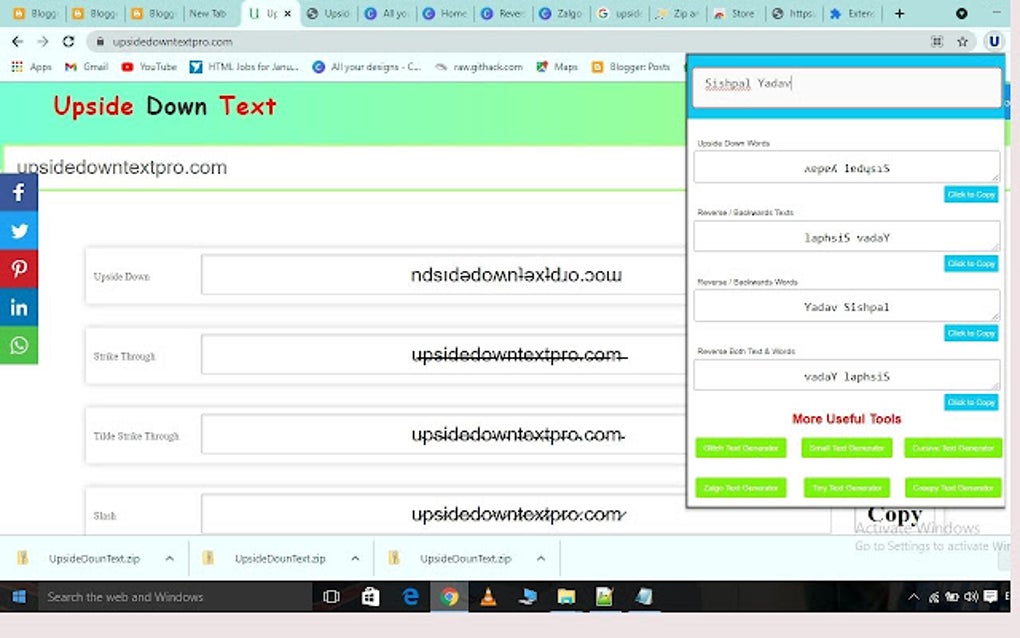Expand the UpsideDounText.zip download options chevron
Image resolution: width=1020 pixels, height=638 pixels.
169,558
